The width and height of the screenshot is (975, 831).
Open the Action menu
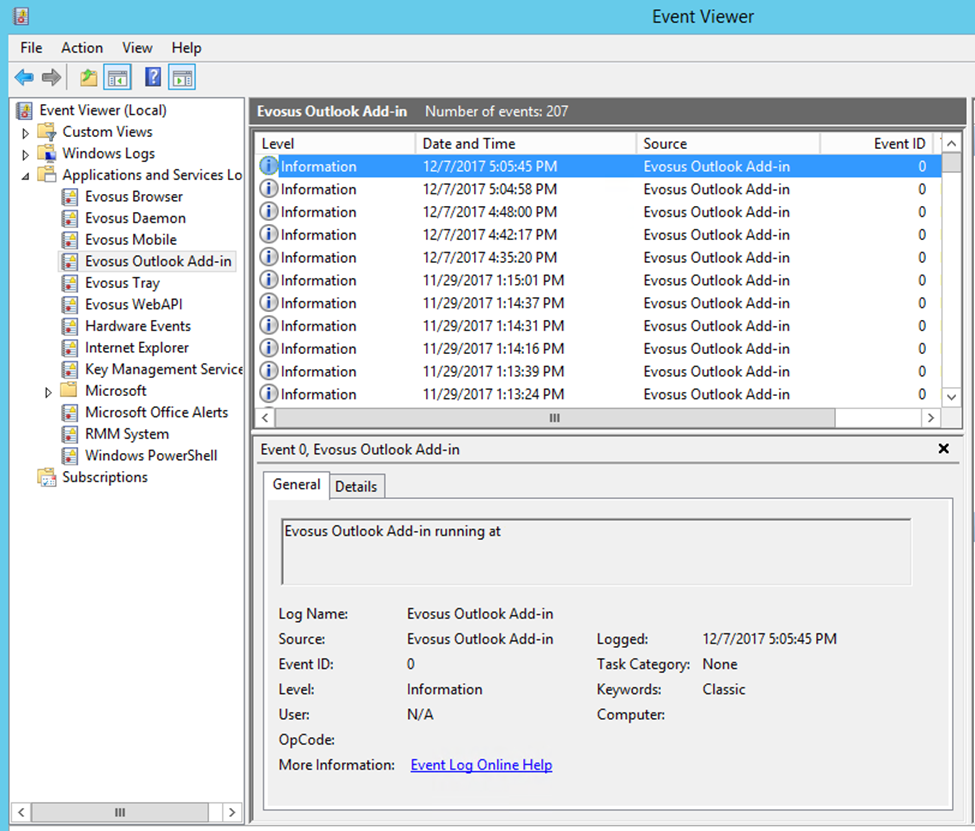click(82, 48)
